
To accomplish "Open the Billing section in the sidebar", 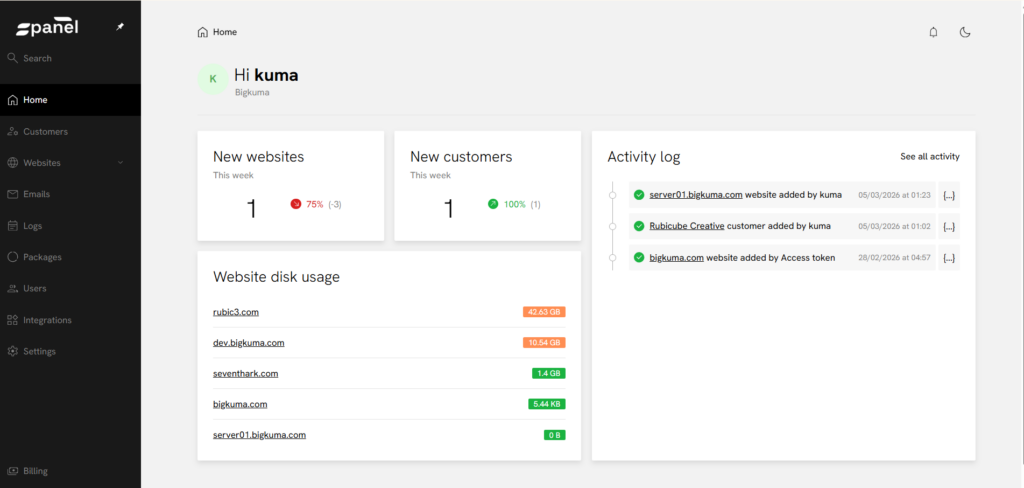I will coord(35,471).
